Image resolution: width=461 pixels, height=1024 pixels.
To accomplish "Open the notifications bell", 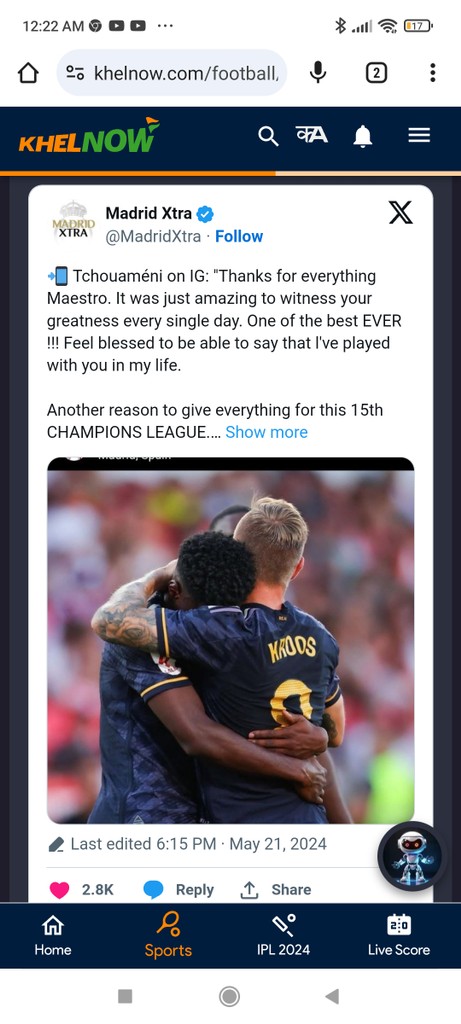I will click(362, 136).
